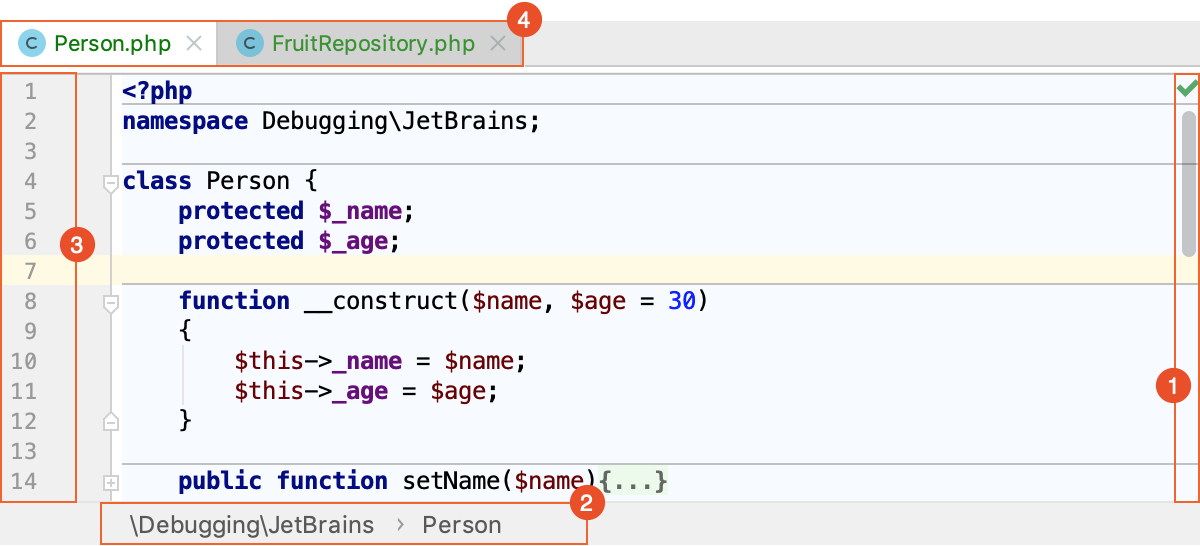
Task: Close the Person.php tab
Action: tap(195, 44)
